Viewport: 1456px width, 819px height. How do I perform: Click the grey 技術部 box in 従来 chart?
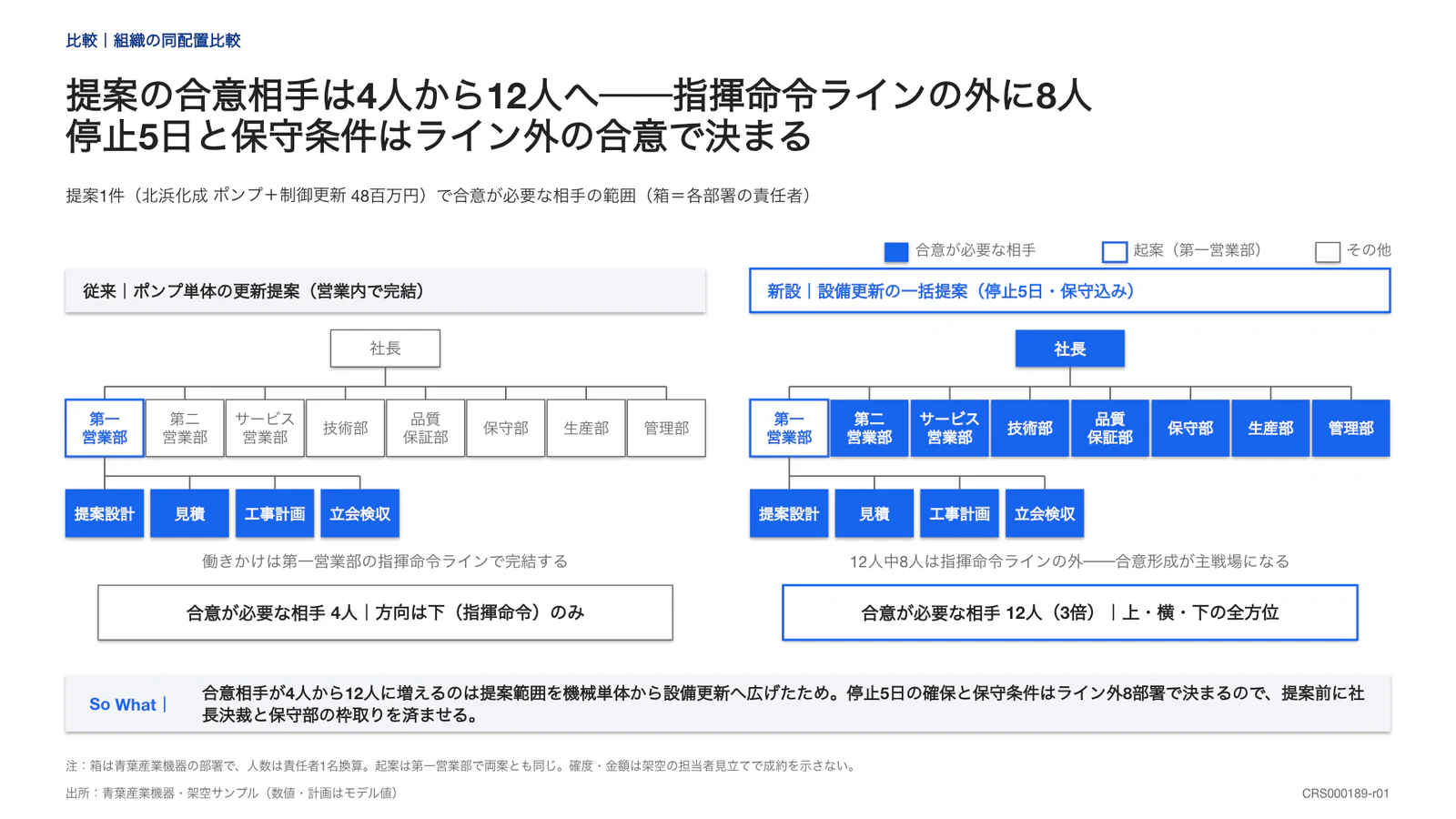click(x=345, y=428)
